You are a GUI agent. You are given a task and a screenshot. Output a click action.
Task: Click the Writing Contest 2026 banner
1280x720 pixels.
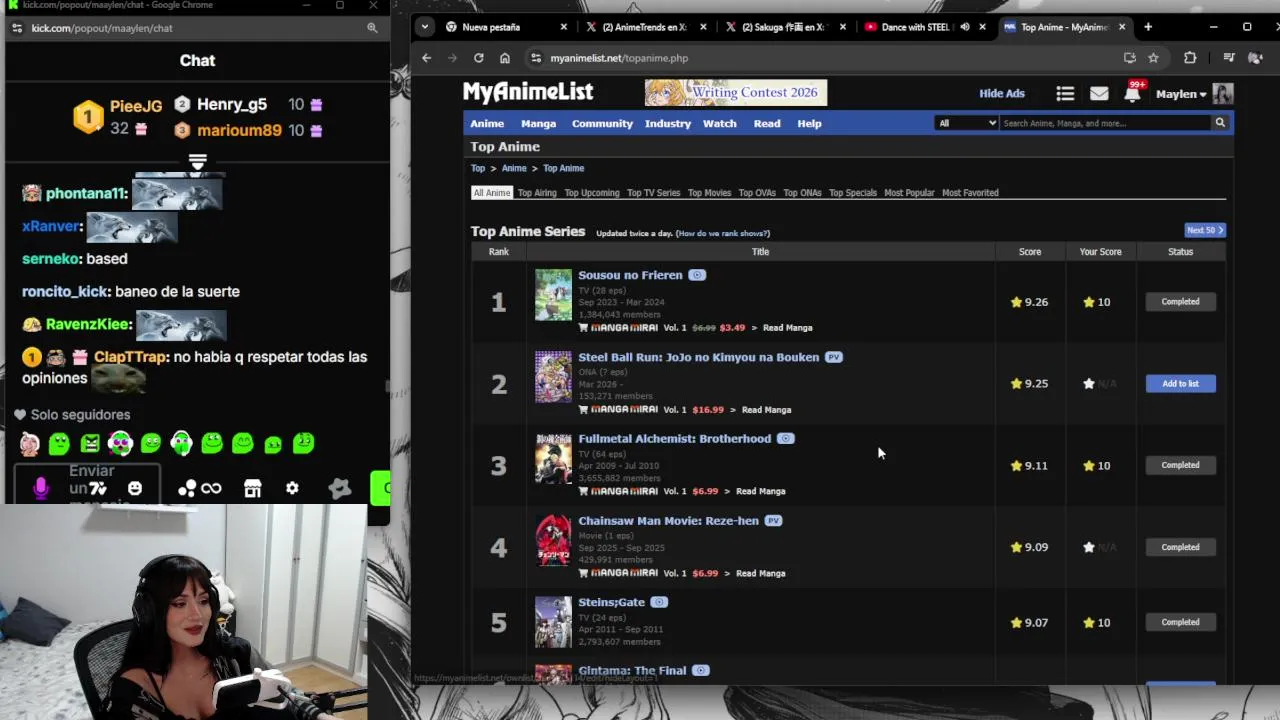pyautogui.click(x=735, y=93)
